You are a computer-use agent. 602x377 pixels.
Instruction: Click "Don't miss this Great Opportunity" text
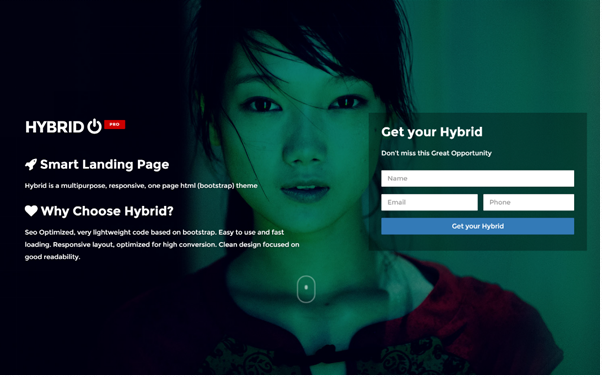coord(436,153)
